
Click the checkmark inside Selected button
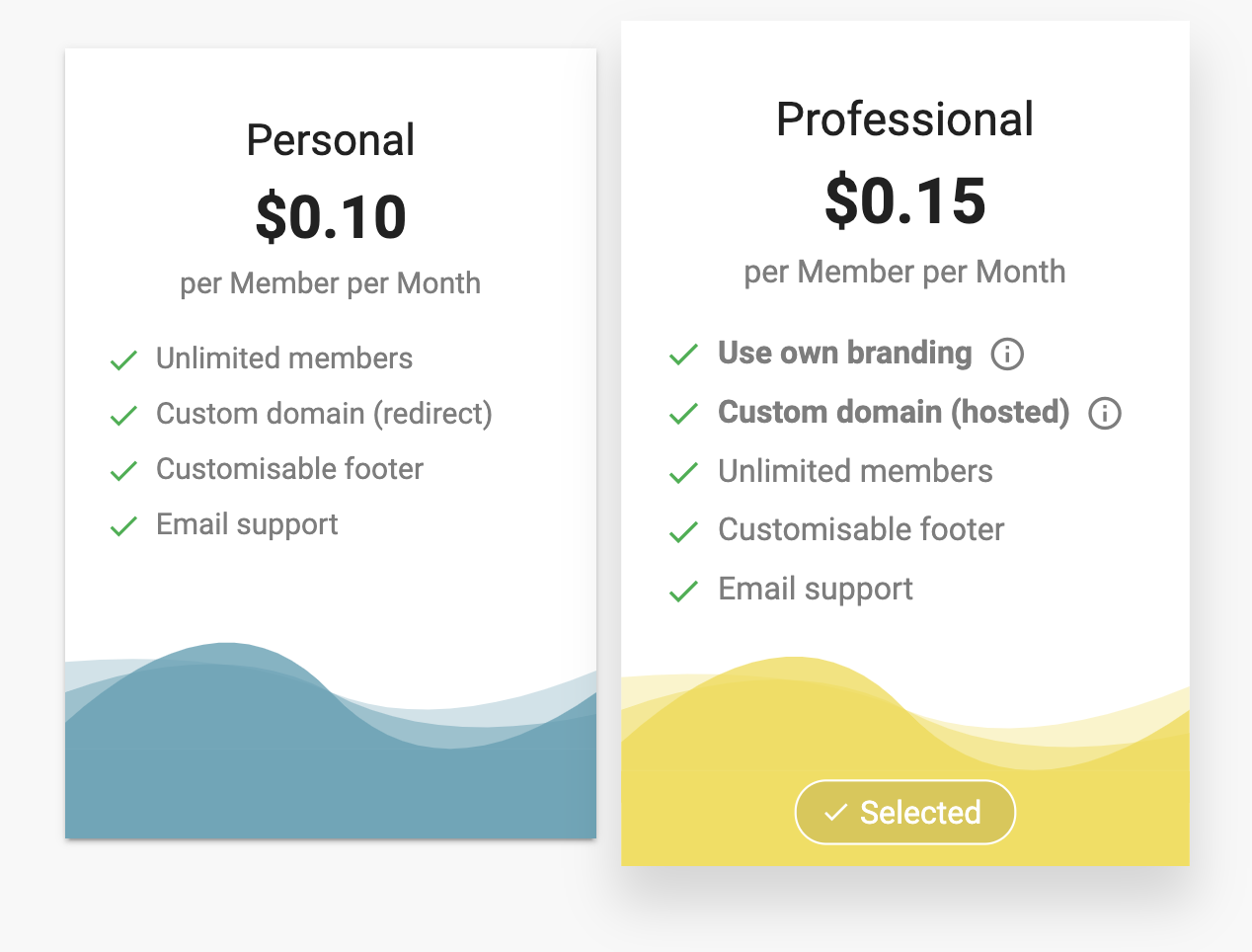836,813
